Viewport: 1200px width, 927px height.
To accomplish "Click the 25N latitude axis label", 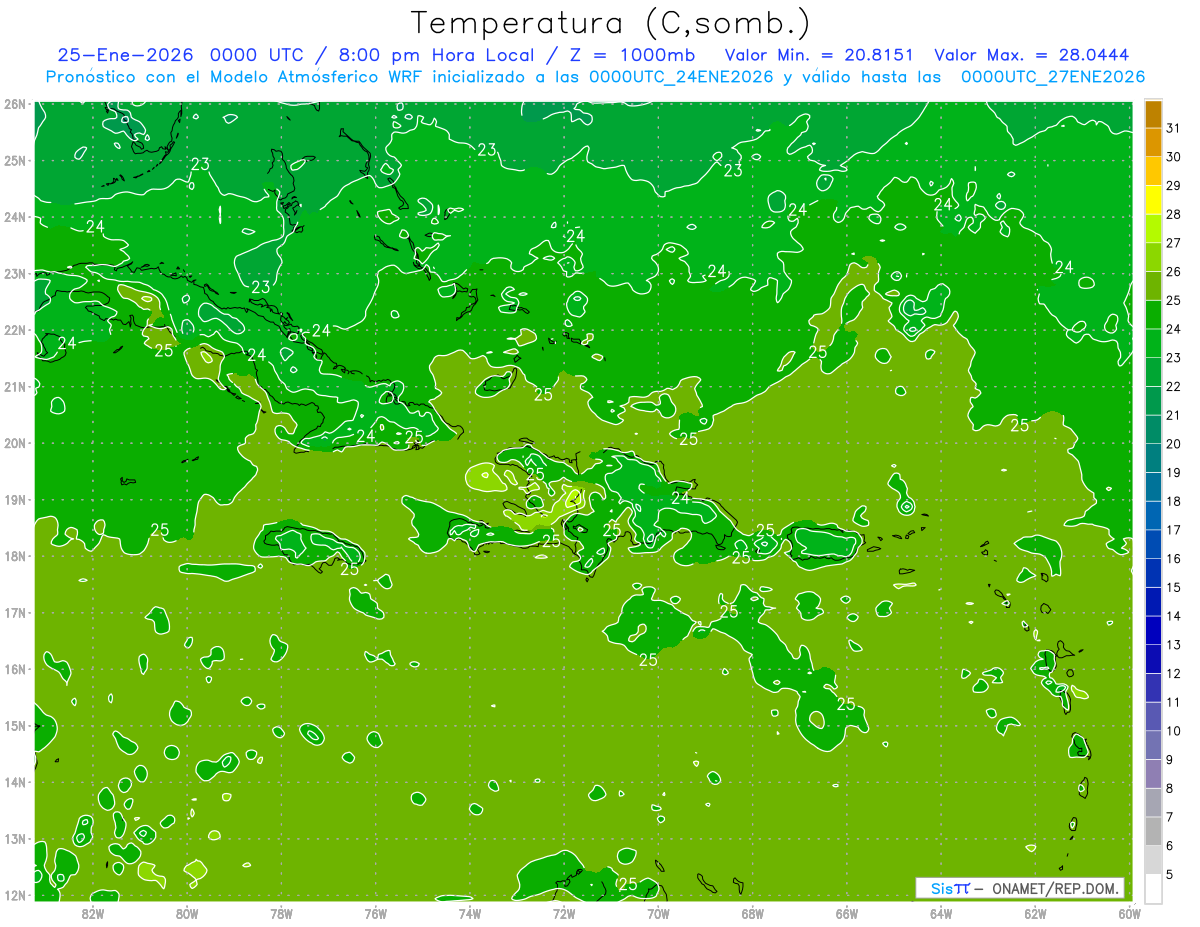I will click(15, 160).
